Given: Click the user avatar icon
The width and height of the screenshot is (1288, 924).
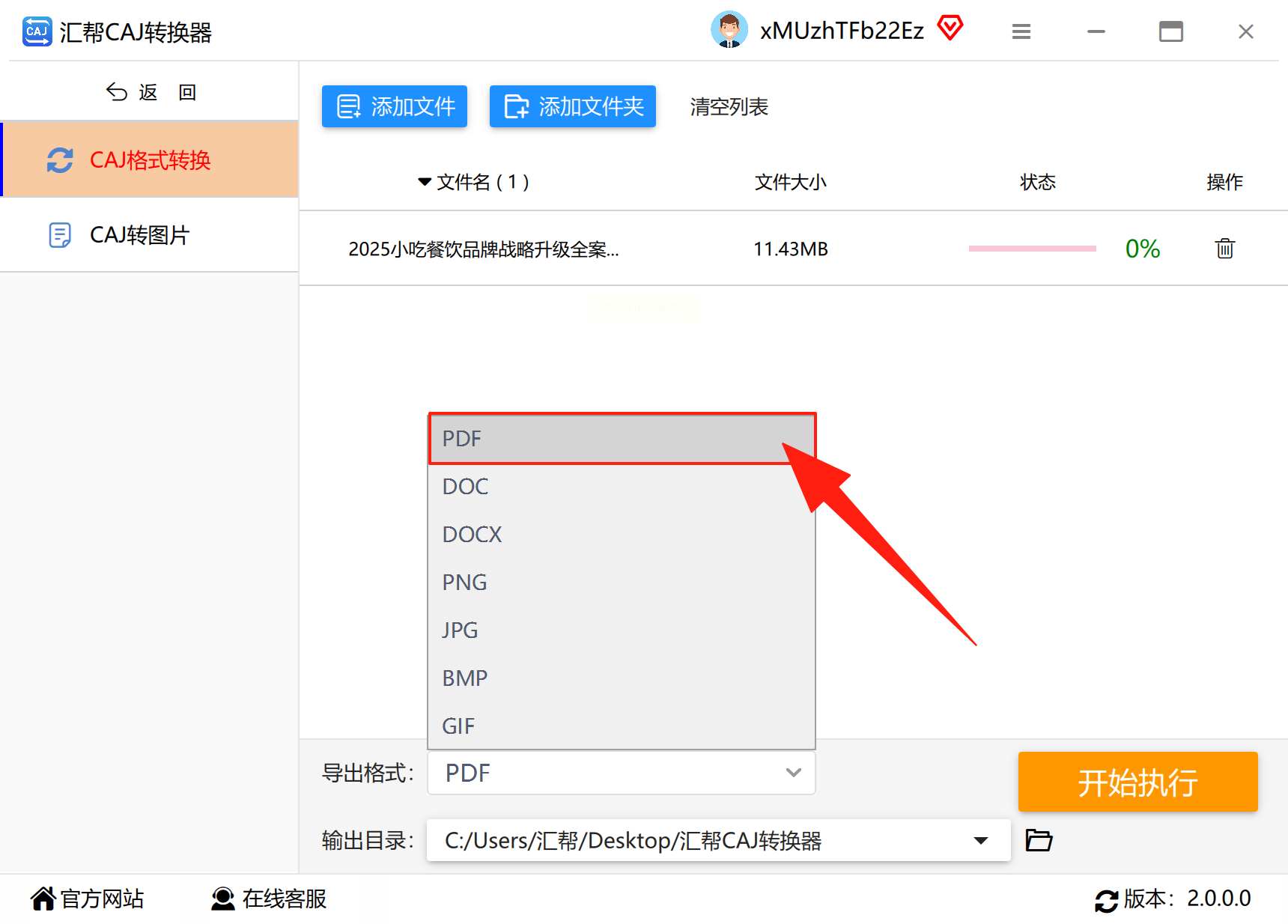Looking at the screenshot, I should point(729,30).
